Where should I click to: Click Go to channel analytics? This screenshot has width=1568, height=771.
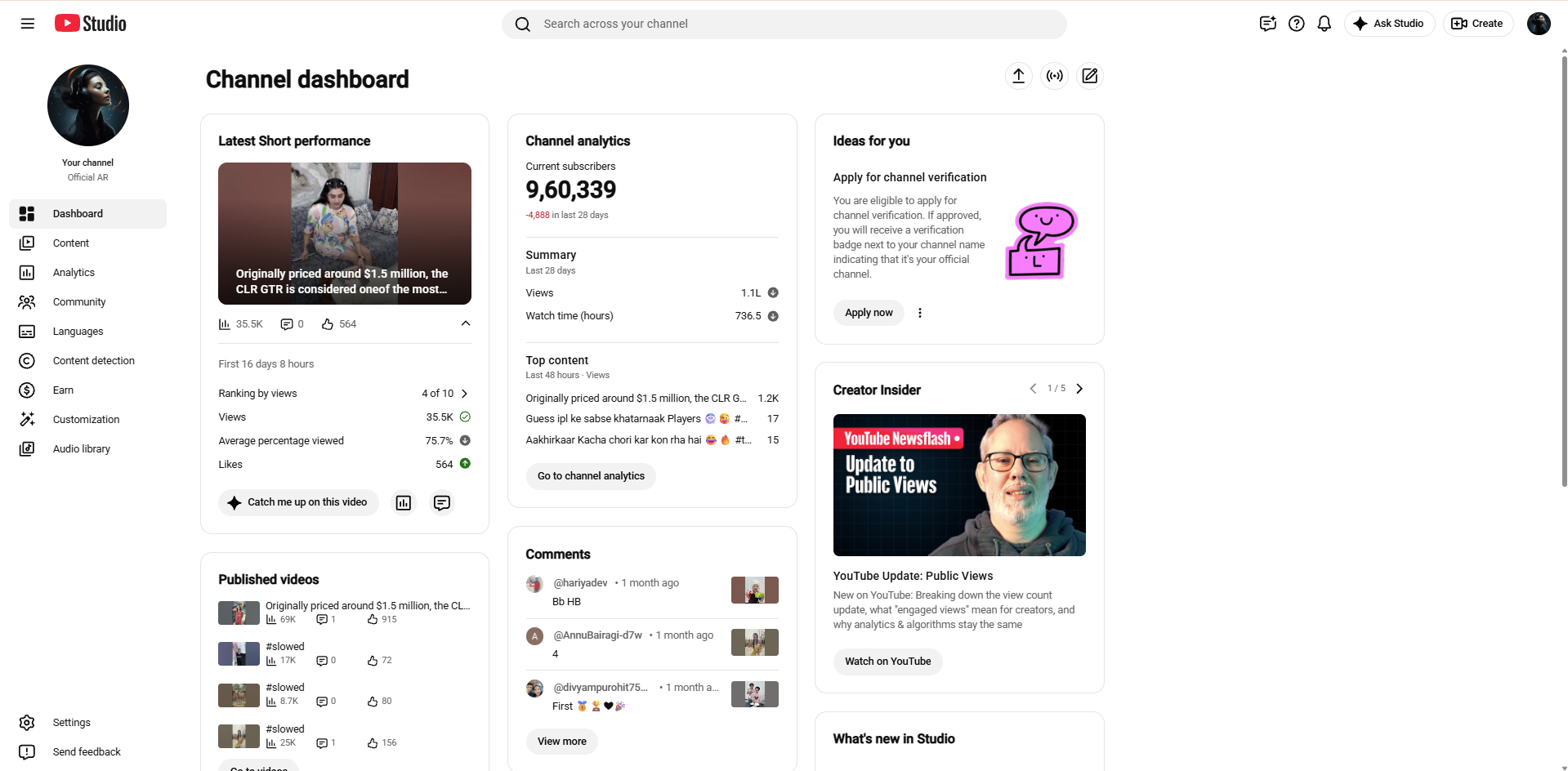point(591,476)
